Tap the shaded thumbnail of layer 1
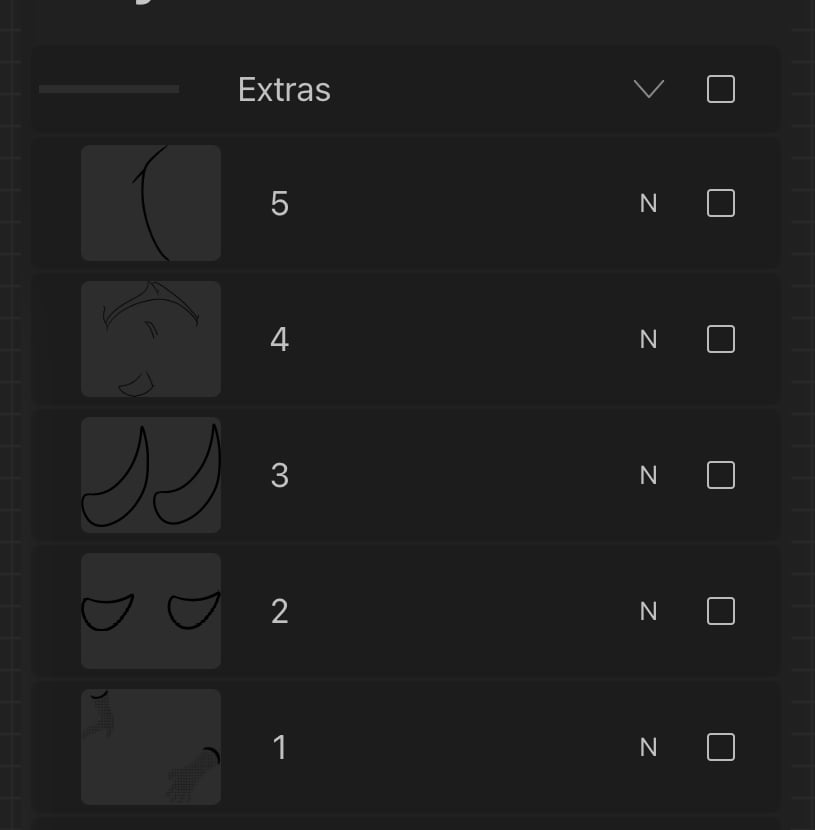Screen dimensions: 815x830 click(151, 747)
